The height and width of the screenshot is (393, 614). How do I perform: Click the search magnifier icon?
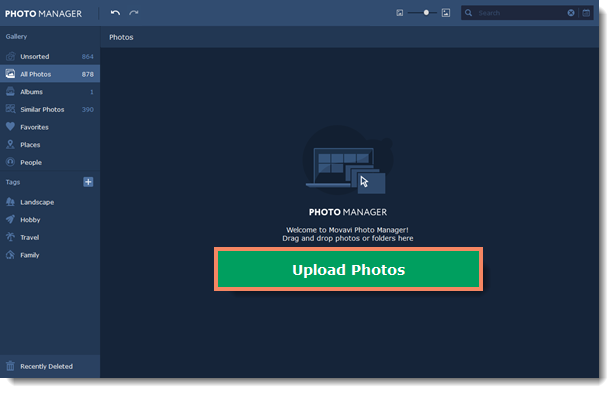pyautogui.click(x=468, y=13)
